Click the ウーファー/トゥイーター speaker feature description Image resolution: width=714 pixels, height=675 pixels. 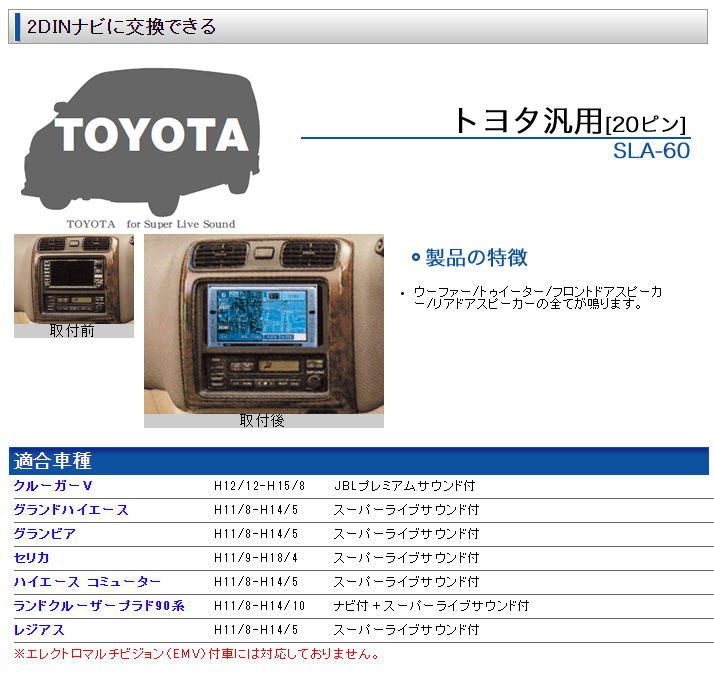coord(537,297)
